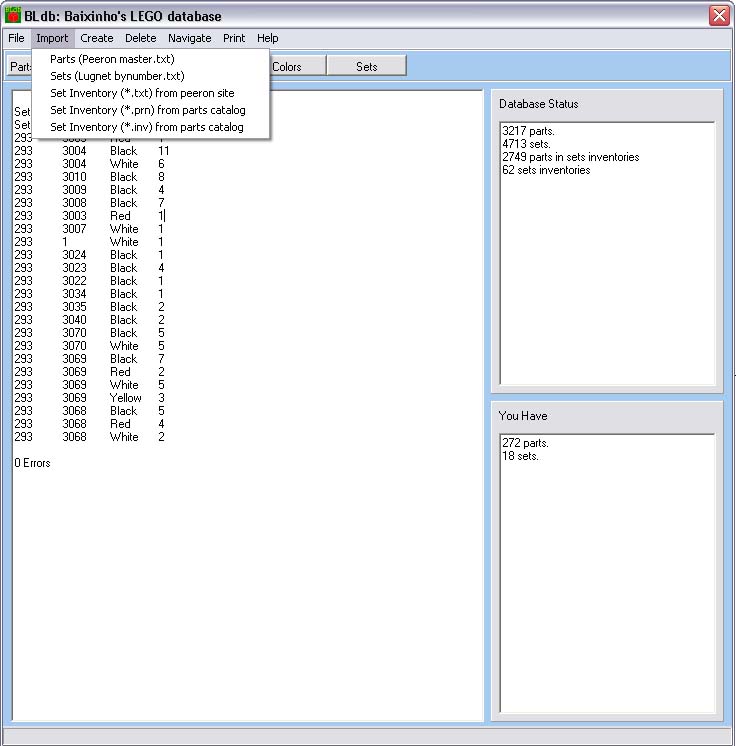Viewport: 738px width, 746px height.
Task: Click the row 3022 Black 1
Action: (89, 281)
